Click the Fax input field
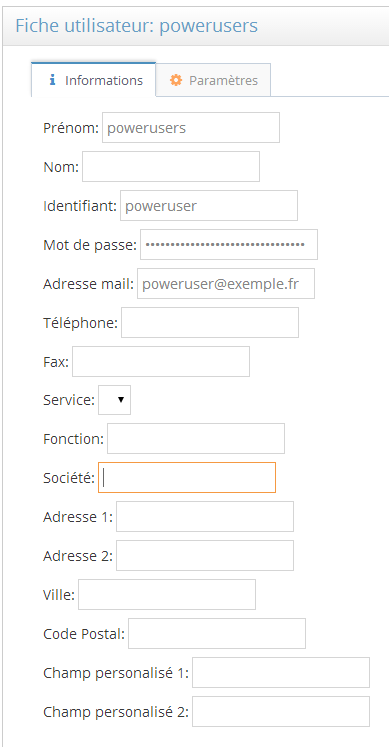389x747 pixels. pyautogui.click(x=161, y=362)
